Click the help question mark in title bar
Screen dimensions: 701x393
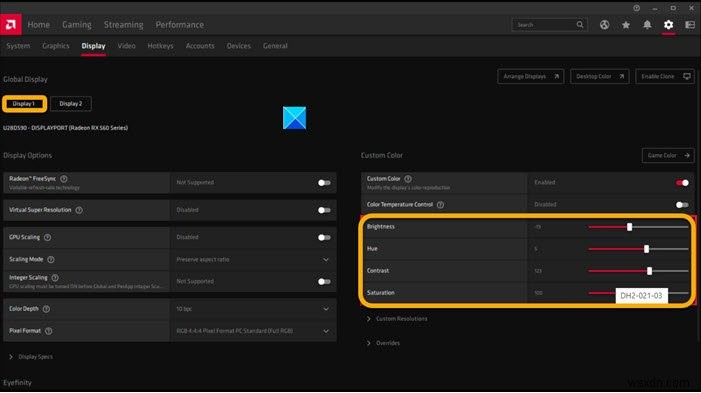point(636,8)
